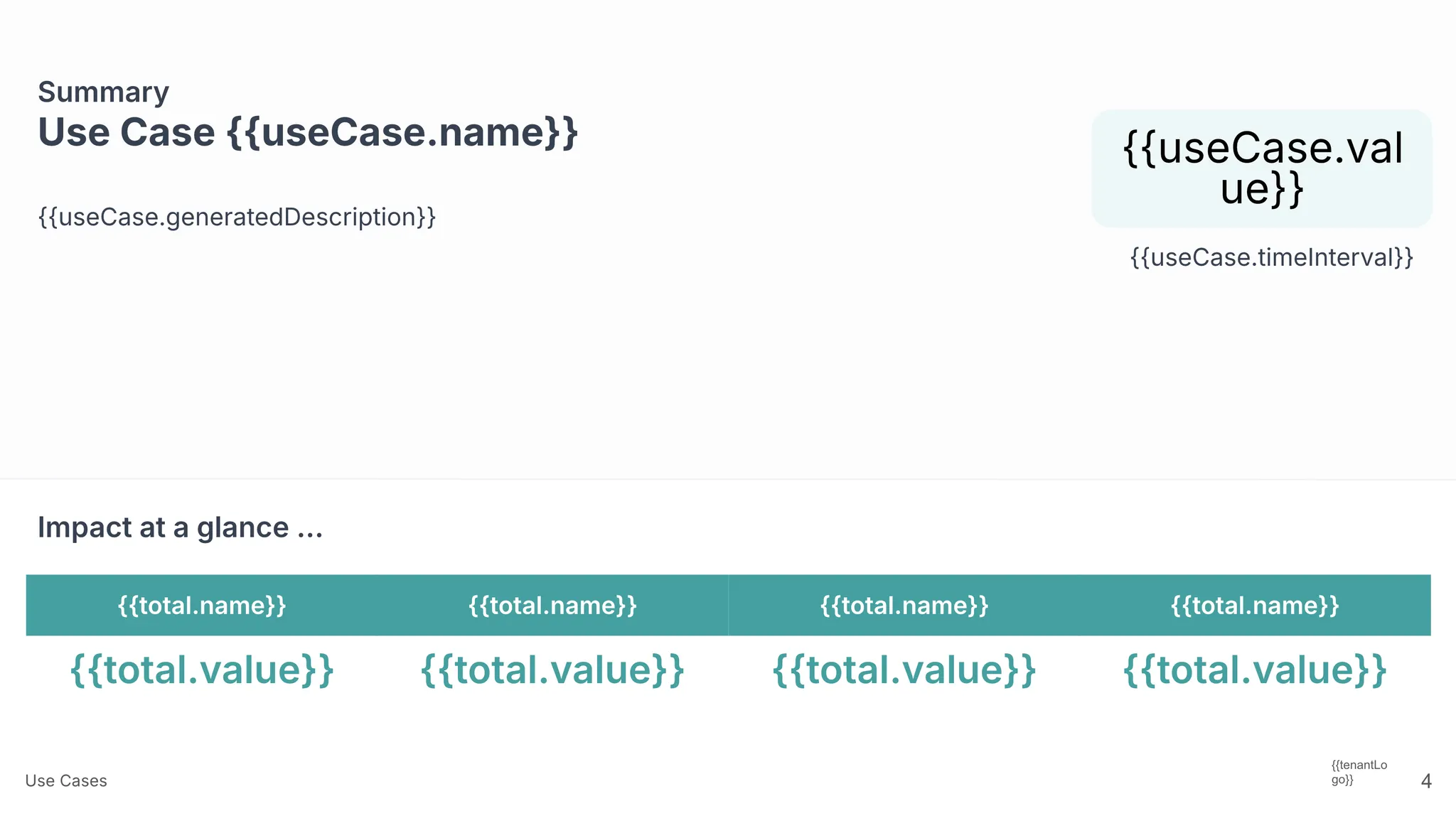This screenshot has width=1456, height=816.
Task: Click the 'Impact at a glance' heading
Action: [x=164, y=527]
